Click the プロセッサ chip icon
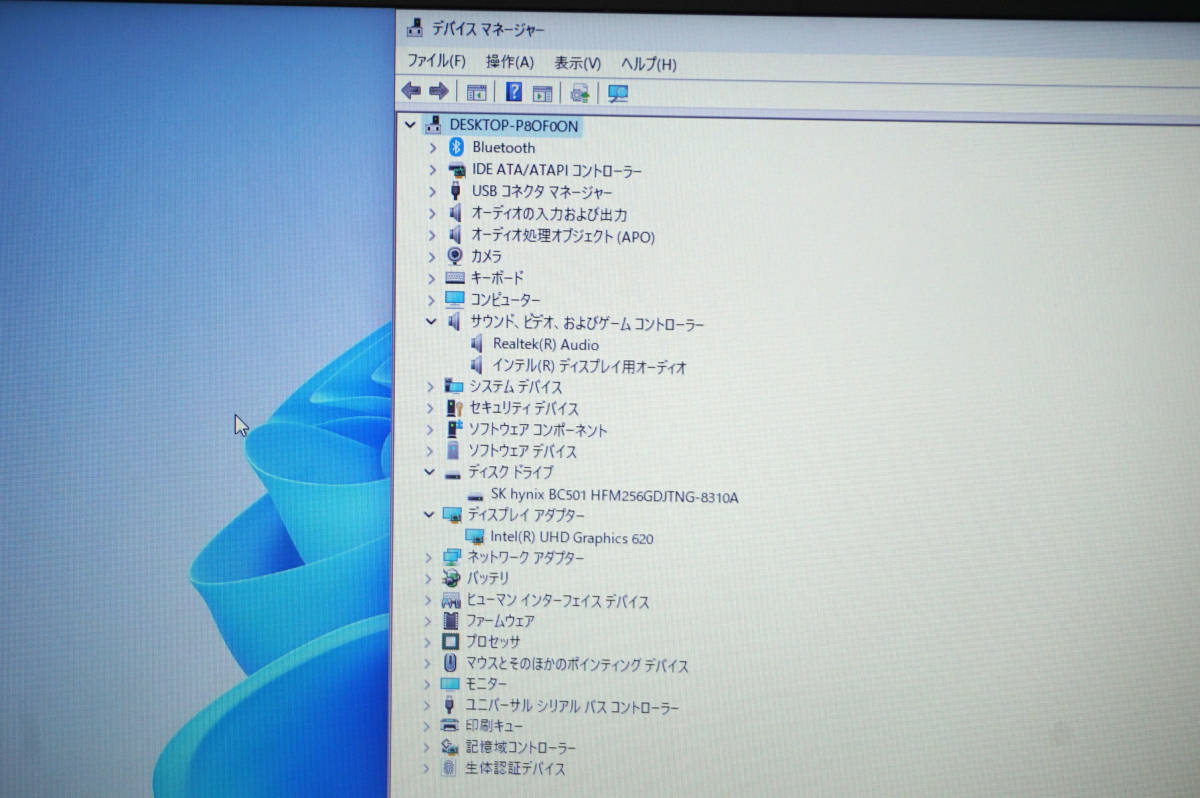 point(451,642)
